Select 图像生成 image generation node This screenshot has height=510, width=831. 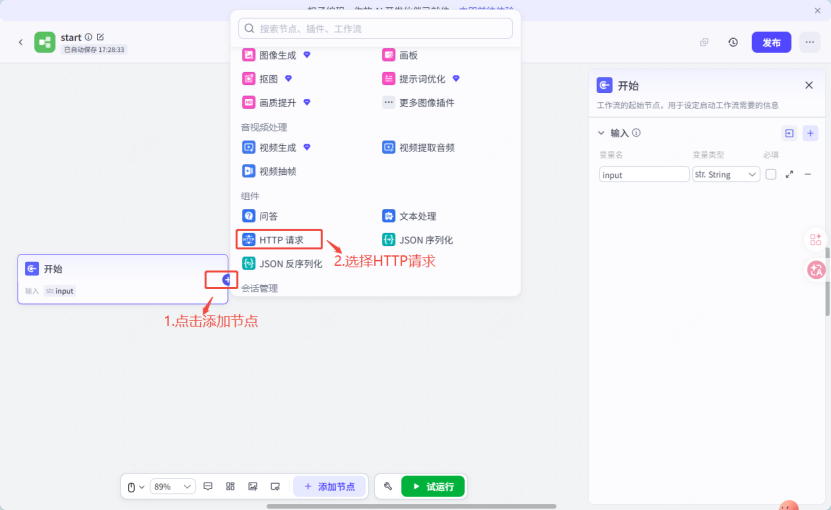click(x=277, y=55)
